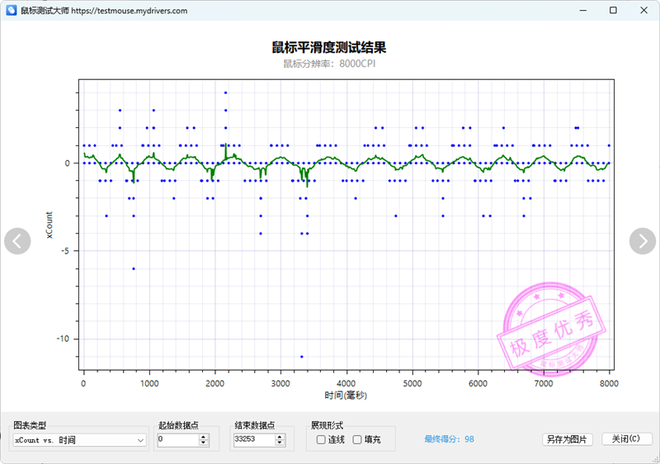Screen dimensions: 660x464
Task: Increase 结束数据点 with up arrow
Action: pos(281,436)
